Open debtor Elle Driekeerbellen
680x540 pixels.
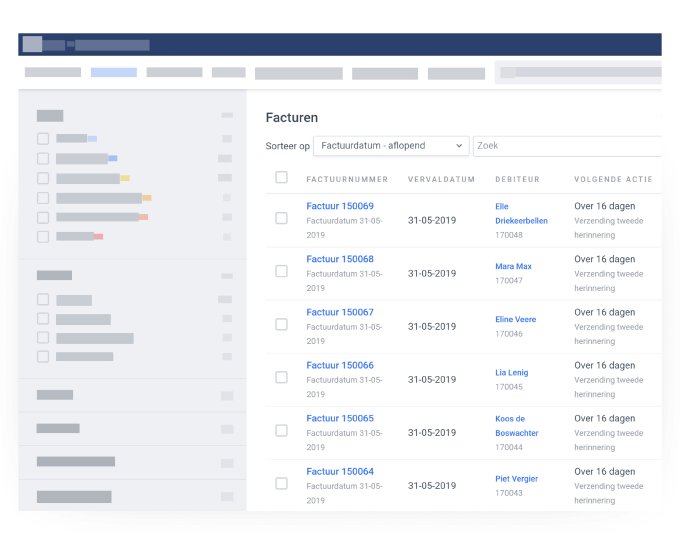[x=521, y=213]
